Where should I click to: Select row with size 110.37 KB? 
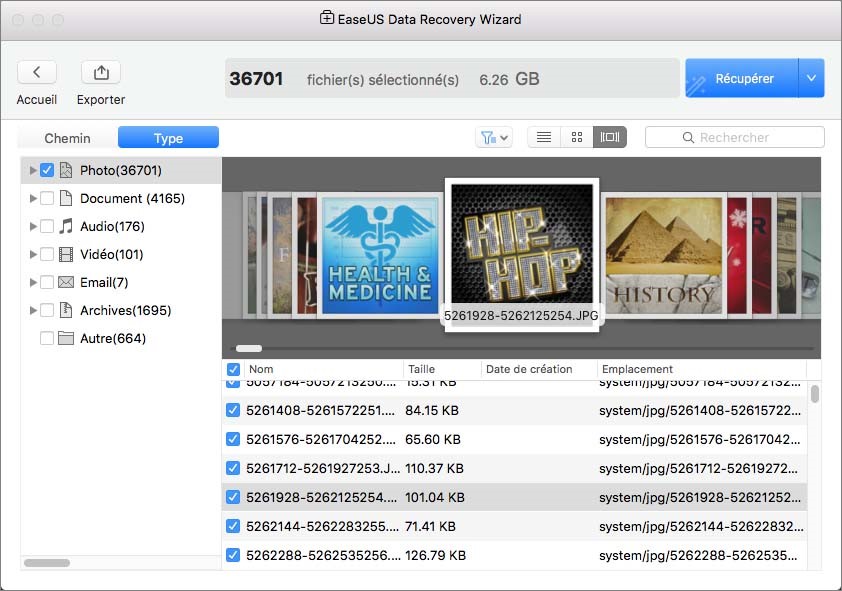click(x=516, y=469)
